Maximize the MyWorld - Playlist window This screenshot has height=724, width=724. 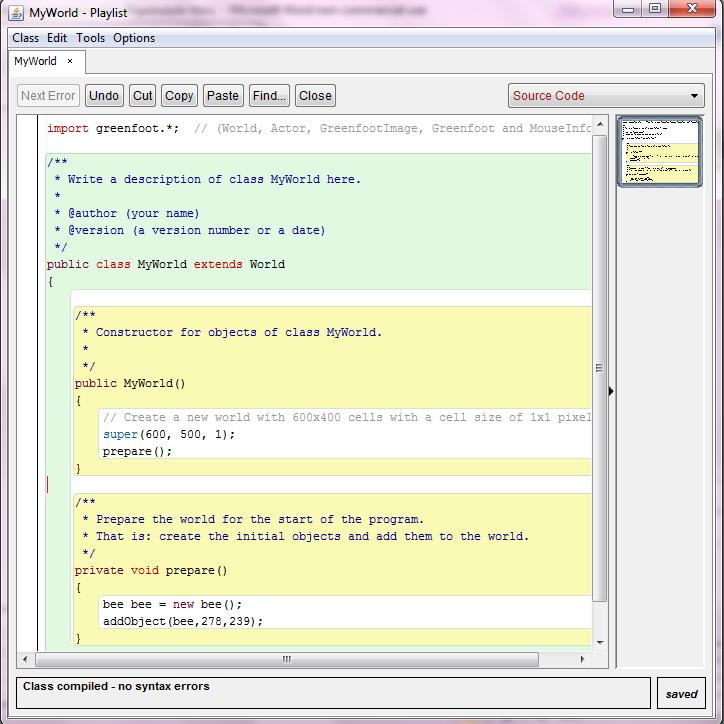[x=655, y=9]
